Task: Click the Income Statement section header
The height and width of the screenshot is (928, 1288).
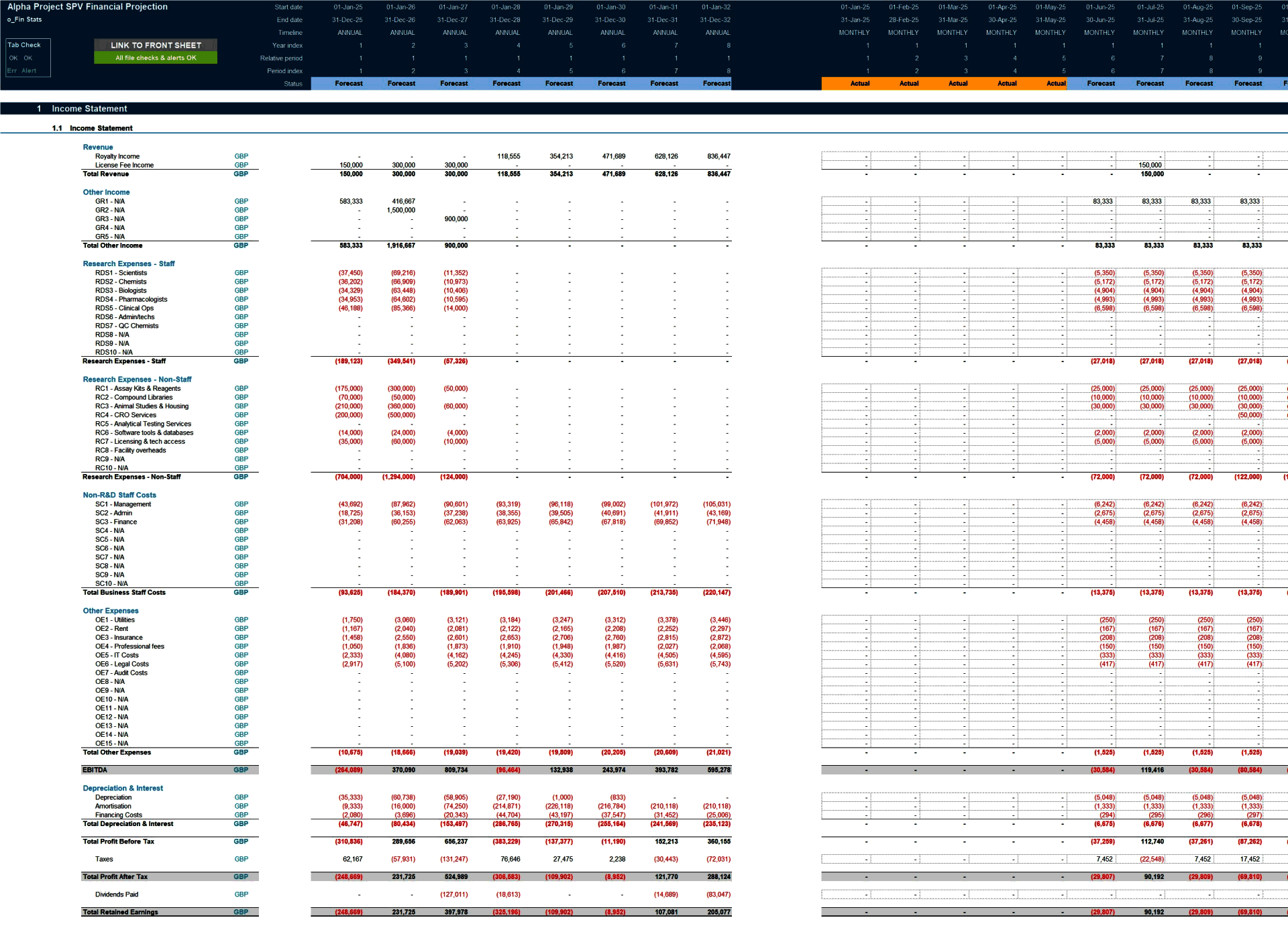Action: point(89,109)
